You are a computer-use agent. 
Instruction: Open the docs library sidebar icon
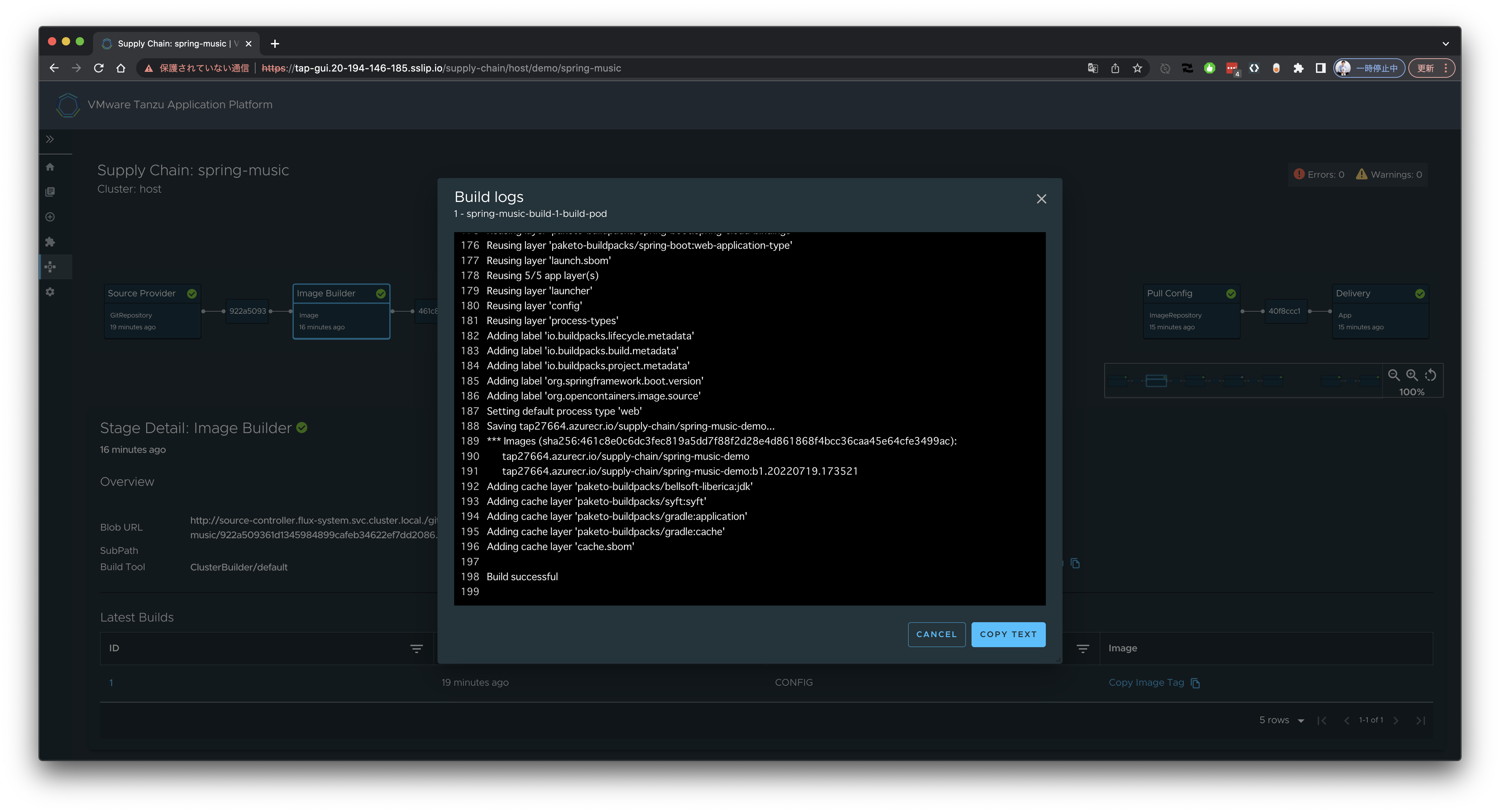point(50,192)
